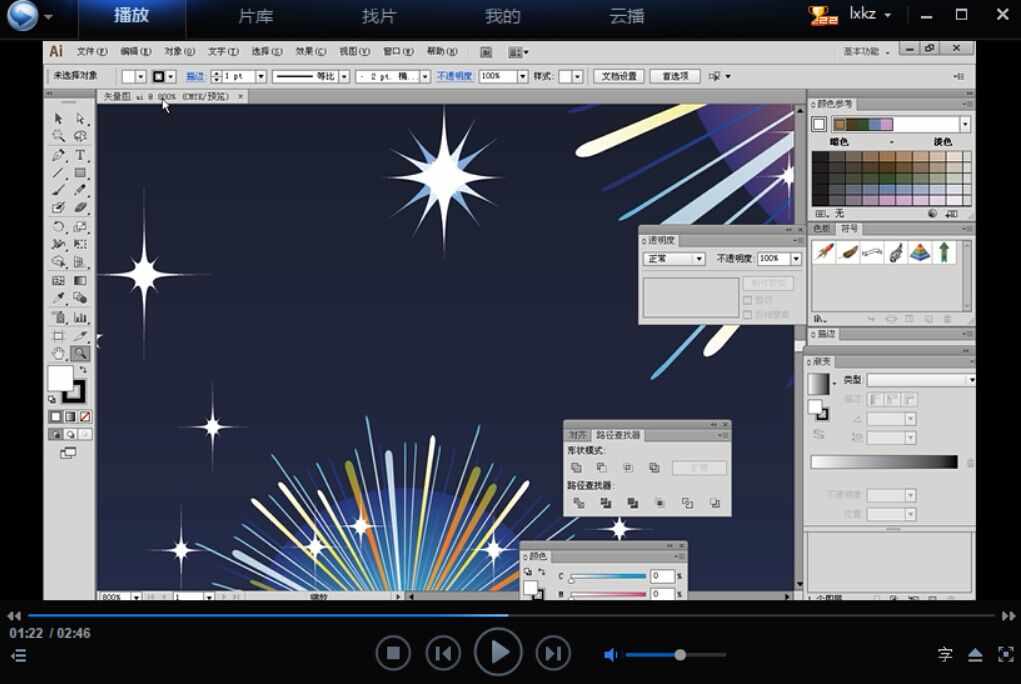Viewport: 1021px width, 684px height.
Task: Click the rocket symbol in the Symbols panel
Action: pos(825,252)
